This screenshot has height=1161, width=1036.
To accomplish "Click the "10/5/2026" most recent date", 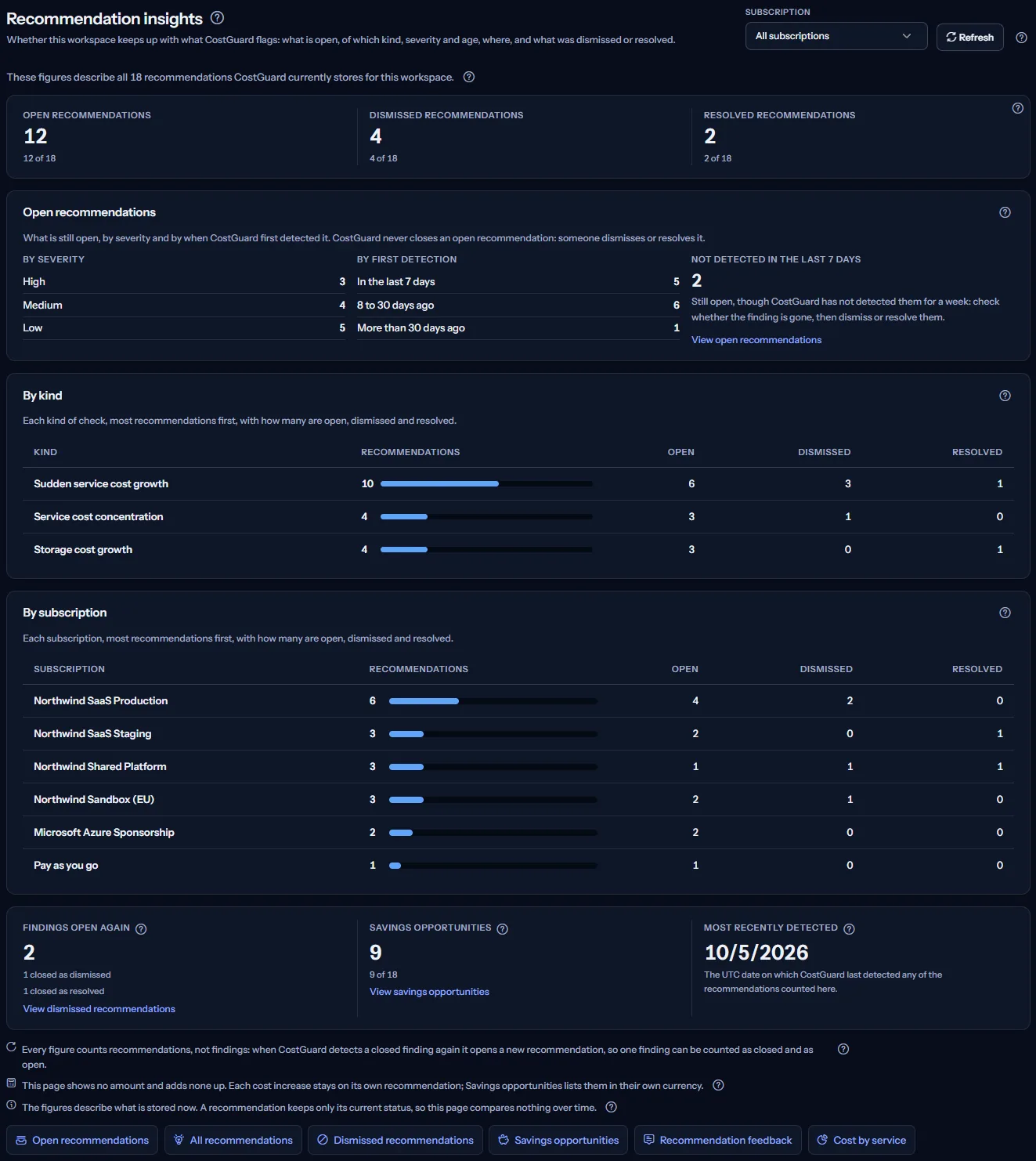I will click(756, 953).
